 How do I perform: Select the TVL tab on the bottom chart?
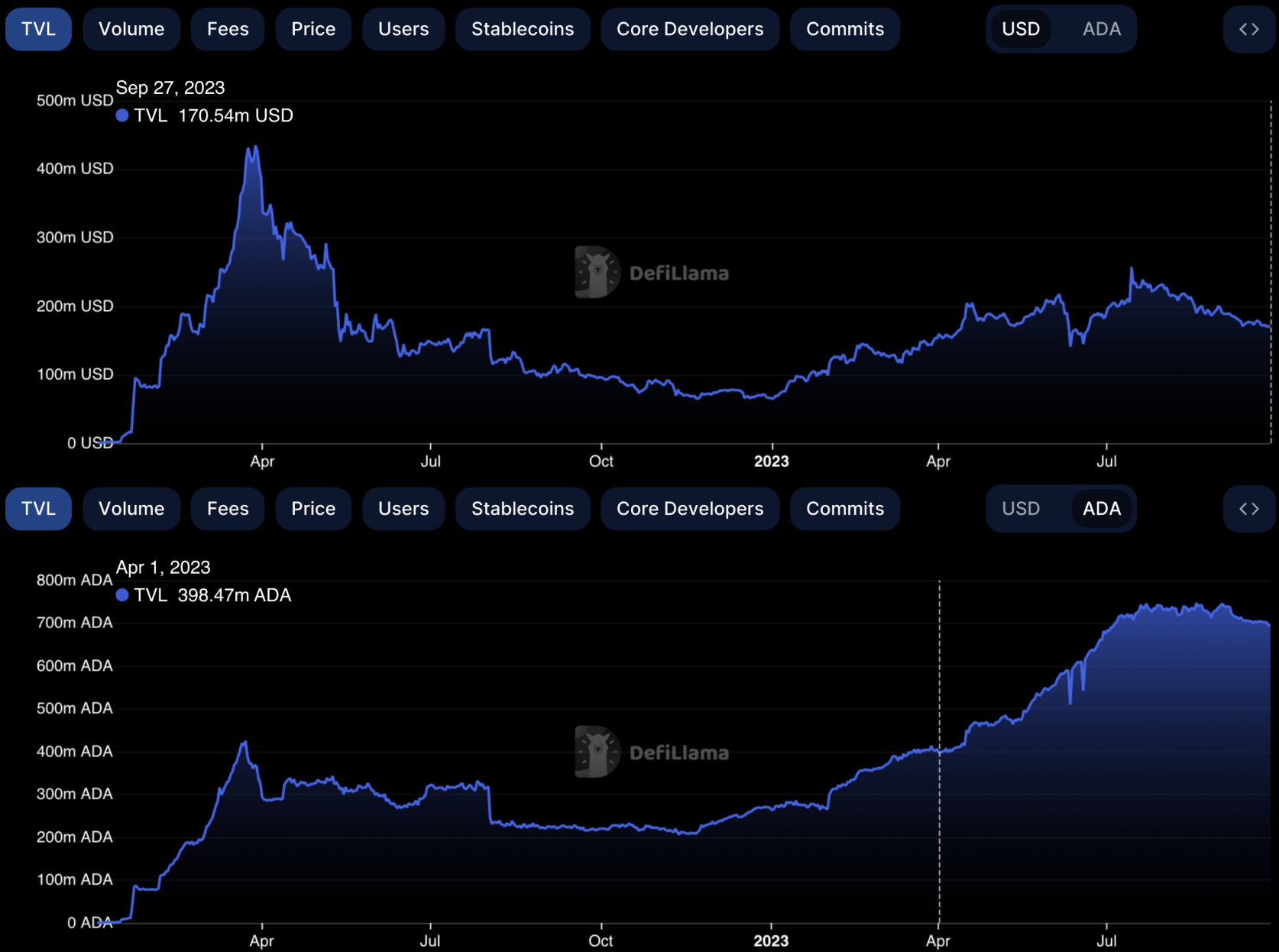coord(37,509)
